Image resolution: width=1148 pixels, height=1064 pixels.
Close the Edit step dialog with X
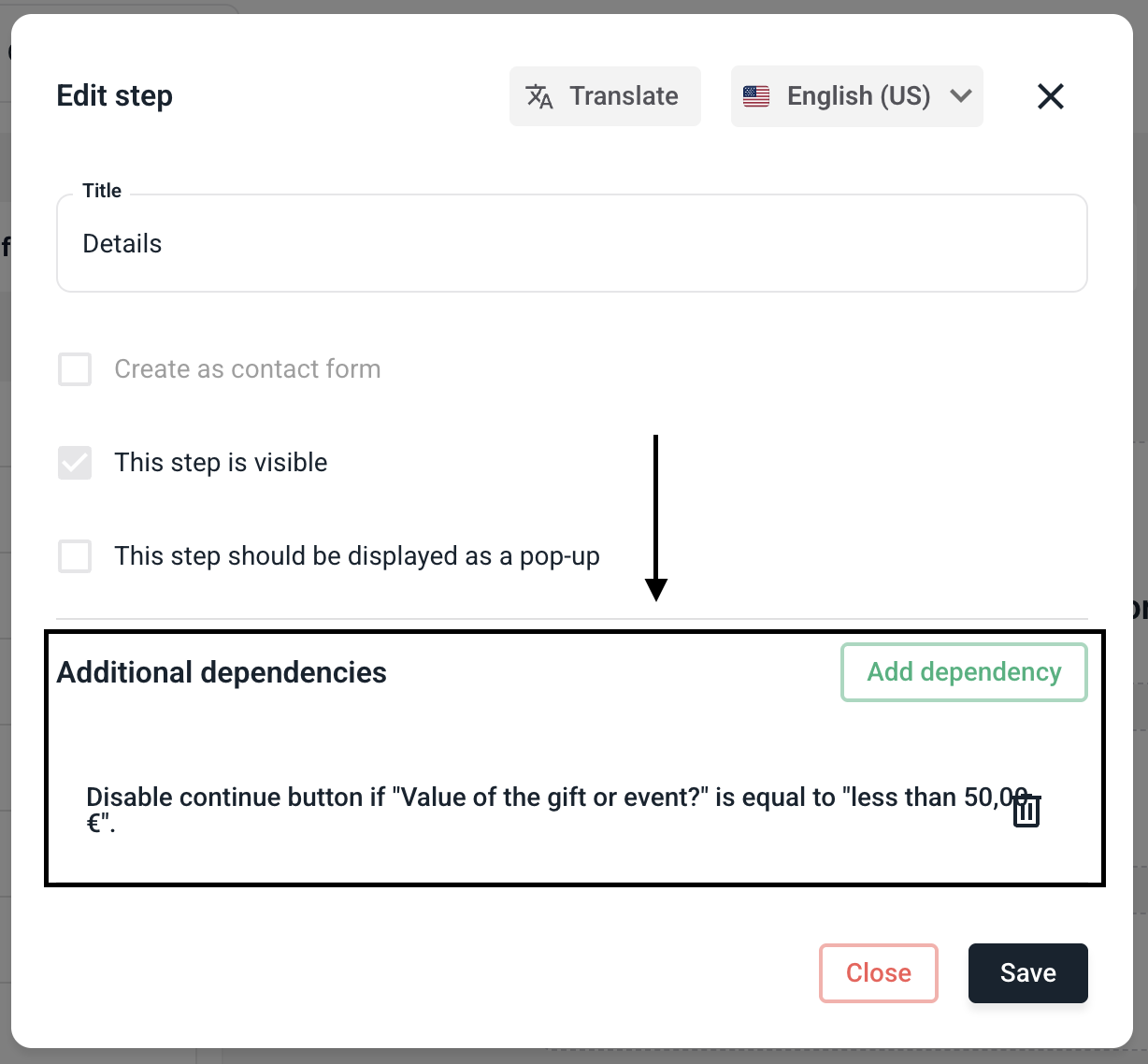point(1051,96)
